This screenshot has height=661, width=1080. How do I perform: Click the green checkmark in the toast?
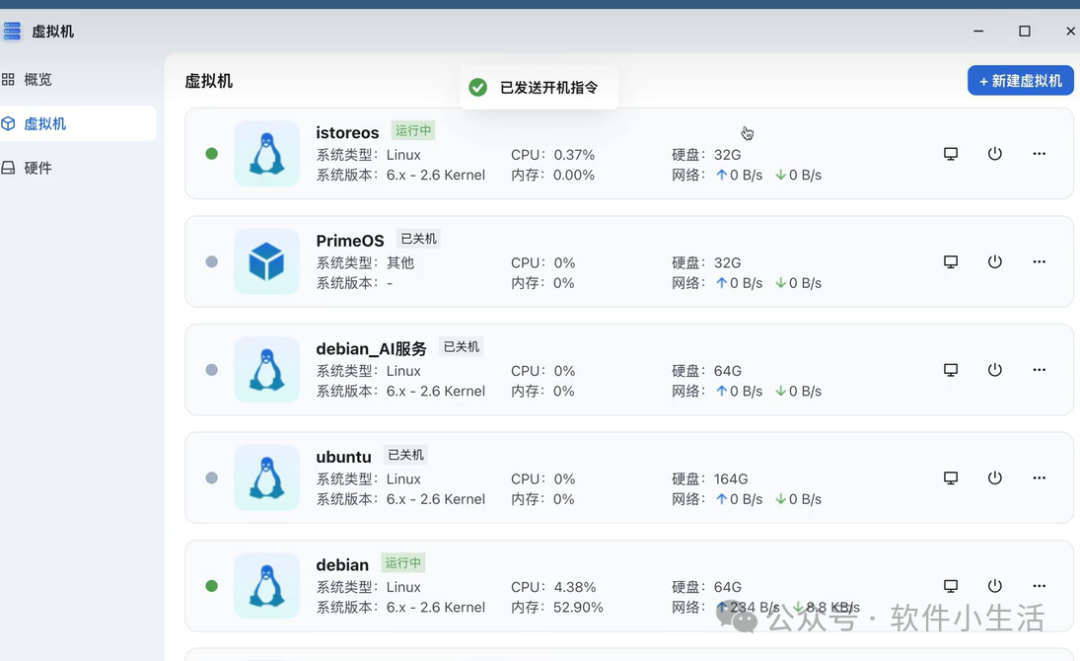(x=478, y=87)
